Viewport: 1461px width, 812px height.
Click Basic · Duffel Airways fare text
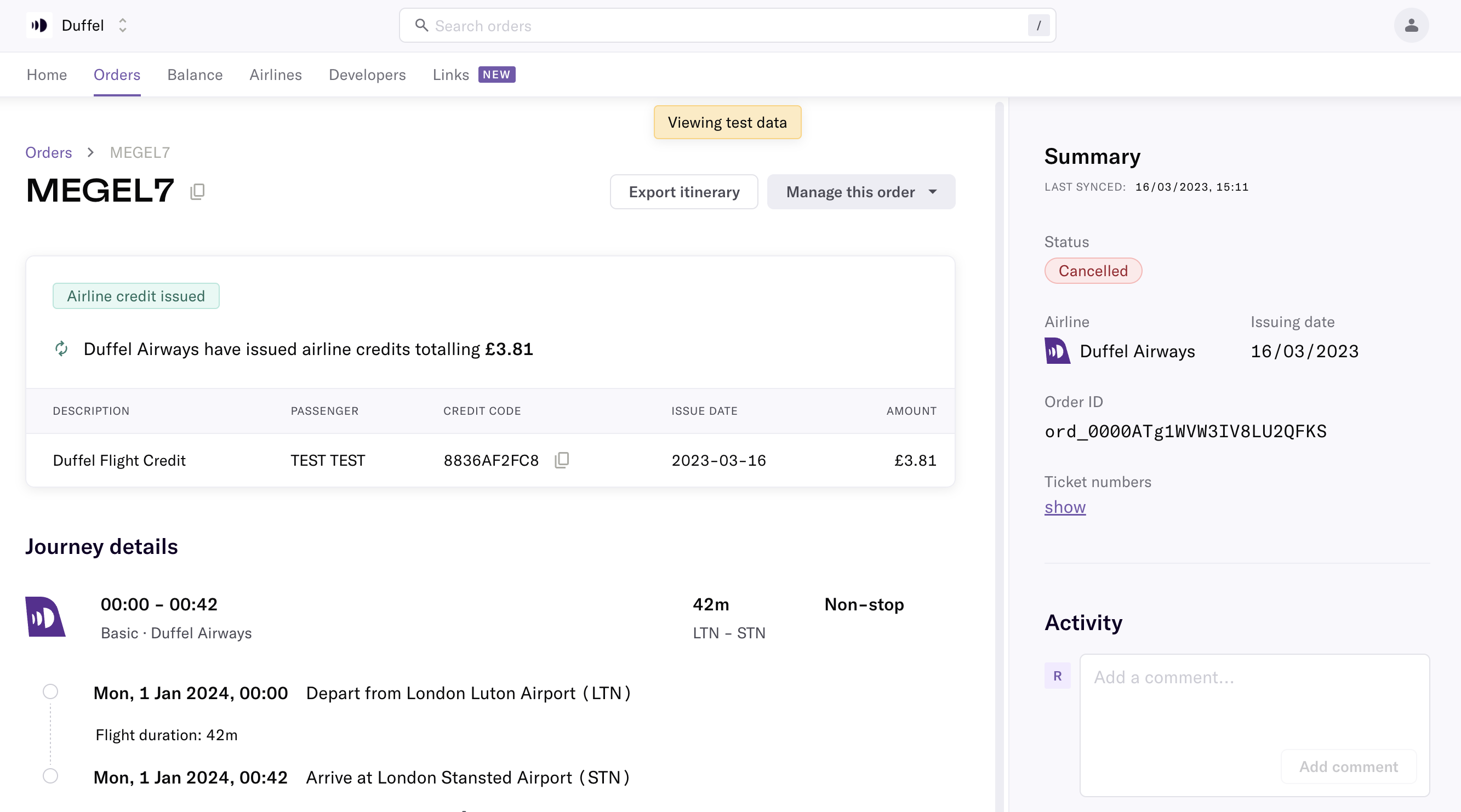176,633
